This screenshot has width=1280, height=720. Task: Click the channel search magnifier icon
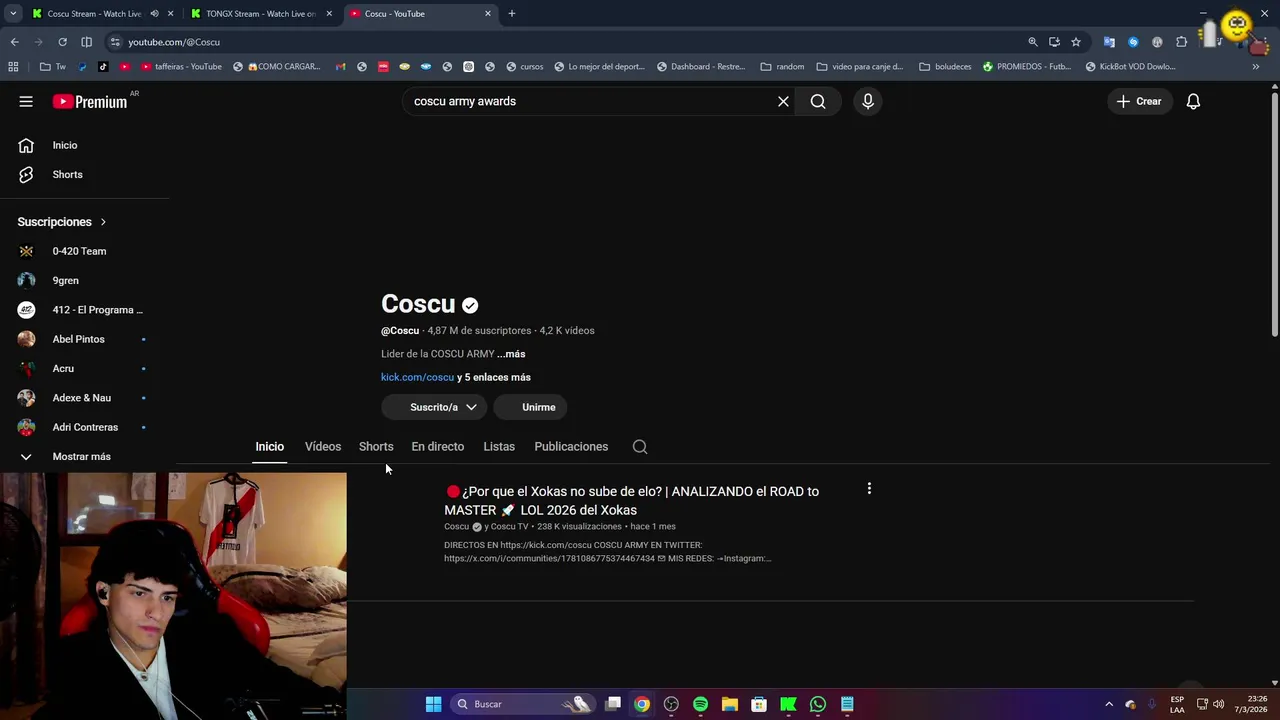coord(640,447)
